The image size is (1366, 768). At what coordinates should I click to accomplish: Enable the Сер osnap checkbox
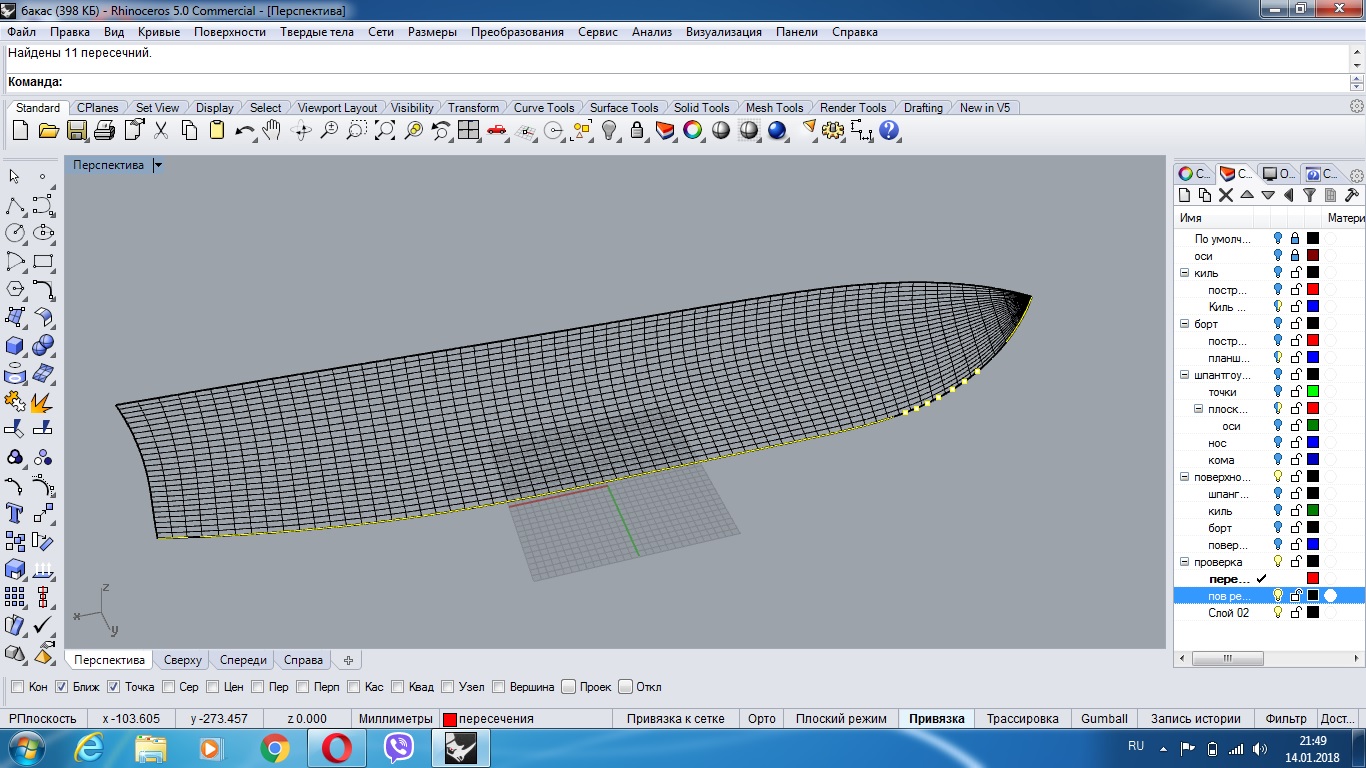(168, 687)
